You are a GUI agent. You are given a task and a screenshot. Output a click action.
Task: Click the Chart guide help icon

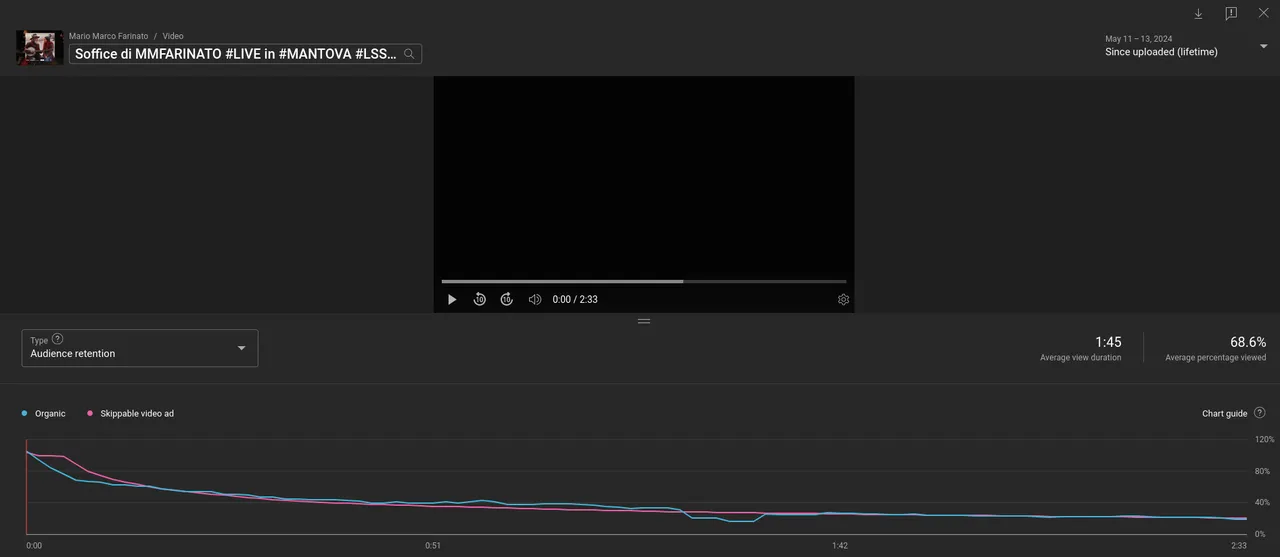click(x=1260, y=413)
